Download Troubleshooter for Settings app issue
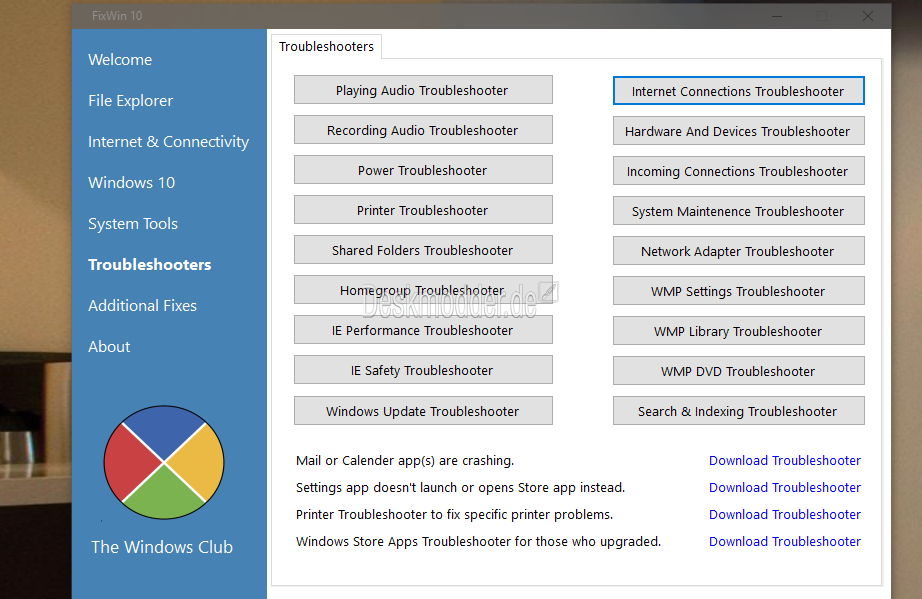This screenshot has width=922, height=599. pos(784,487)
